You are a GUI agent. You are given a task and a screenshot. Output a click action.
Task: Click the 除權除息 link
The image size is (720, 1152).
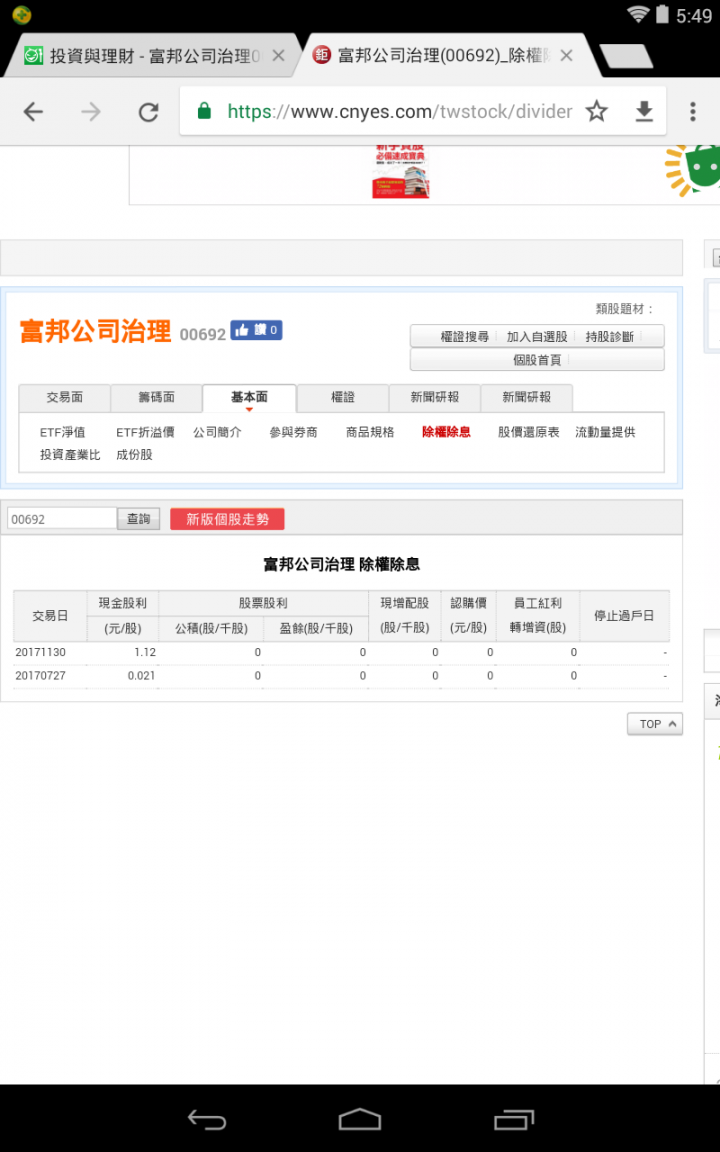(447, 432)
